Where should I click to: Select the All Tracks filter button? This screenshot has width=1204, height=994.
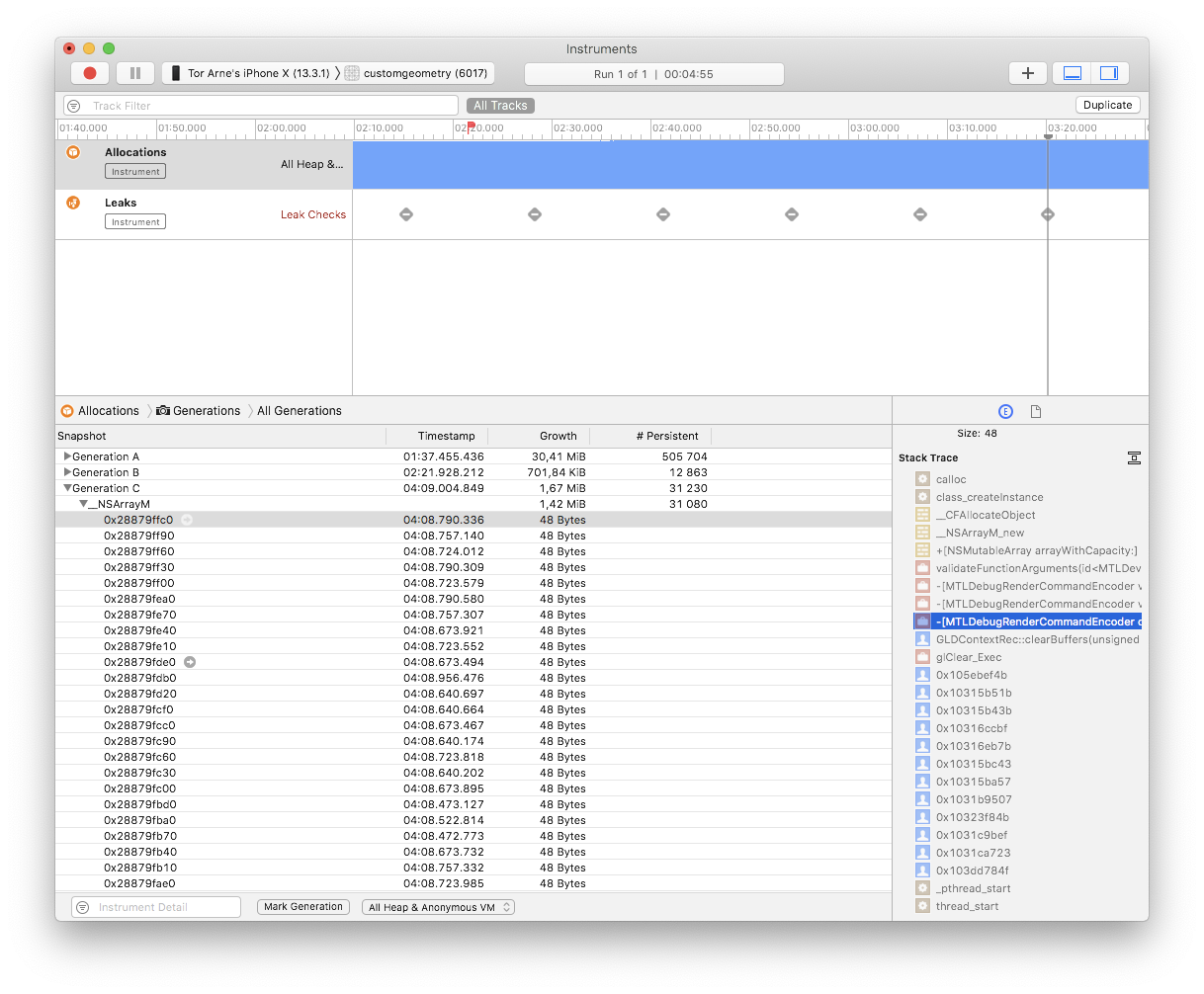coord(500,106)
